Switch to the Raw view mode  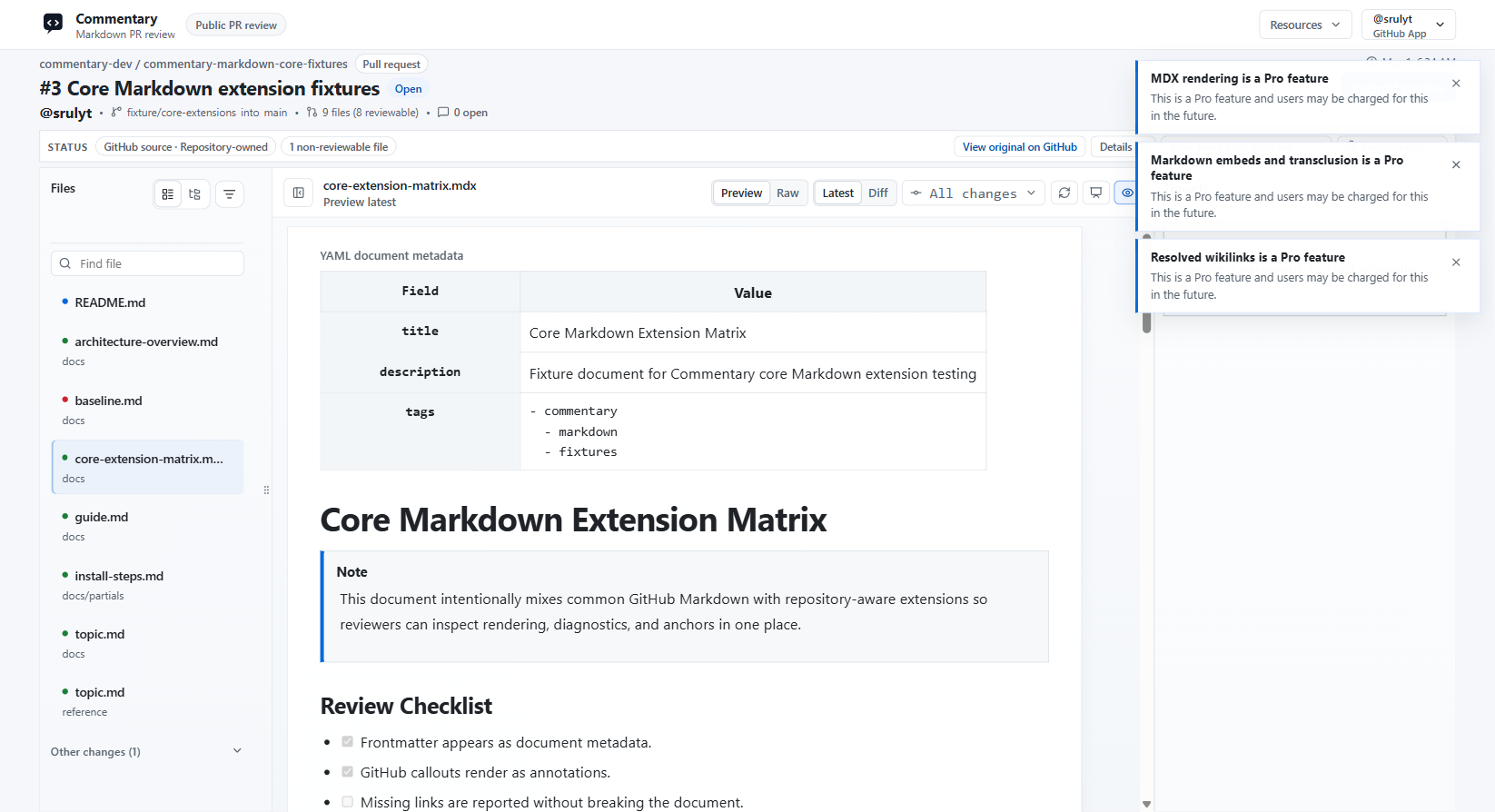click(x=787, y=193)
